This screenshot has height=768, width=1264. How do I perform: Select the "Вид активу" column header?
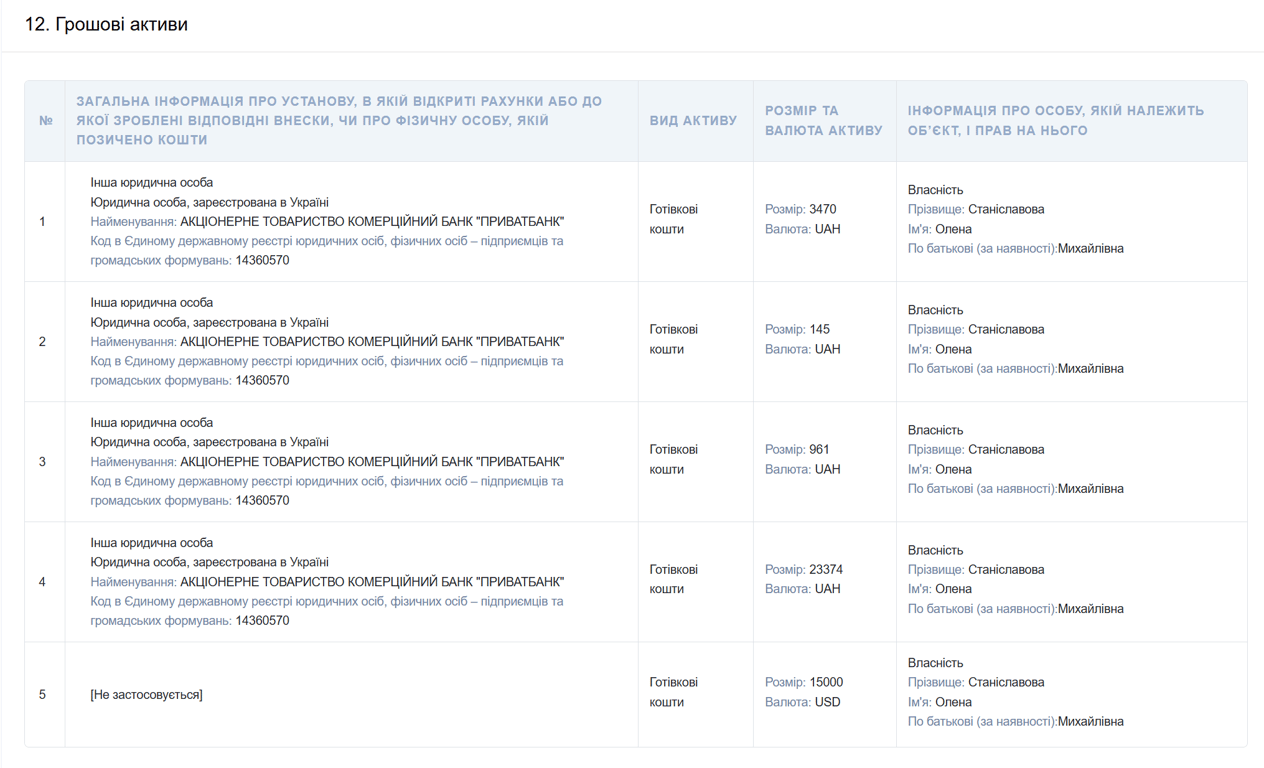693,121
